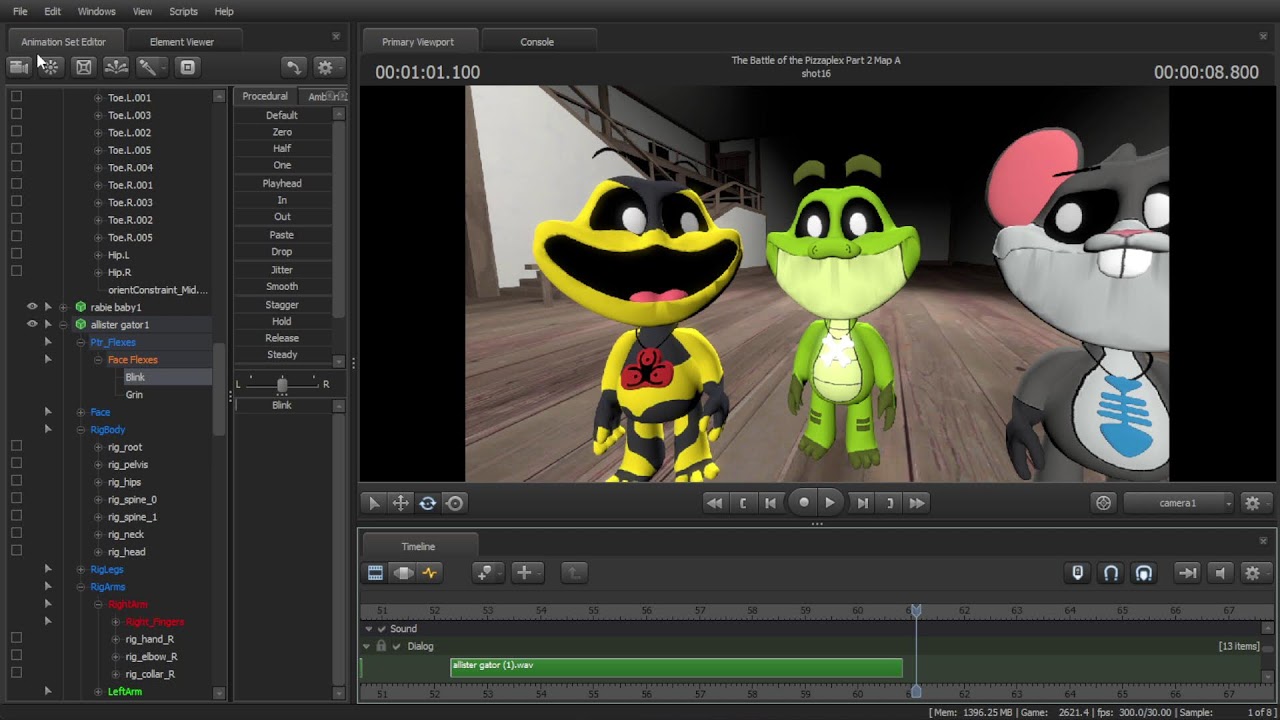Viewport: 1280px width, 720px height.
Task: Apply the Smooth procedural preset
Action: (282, 287)
